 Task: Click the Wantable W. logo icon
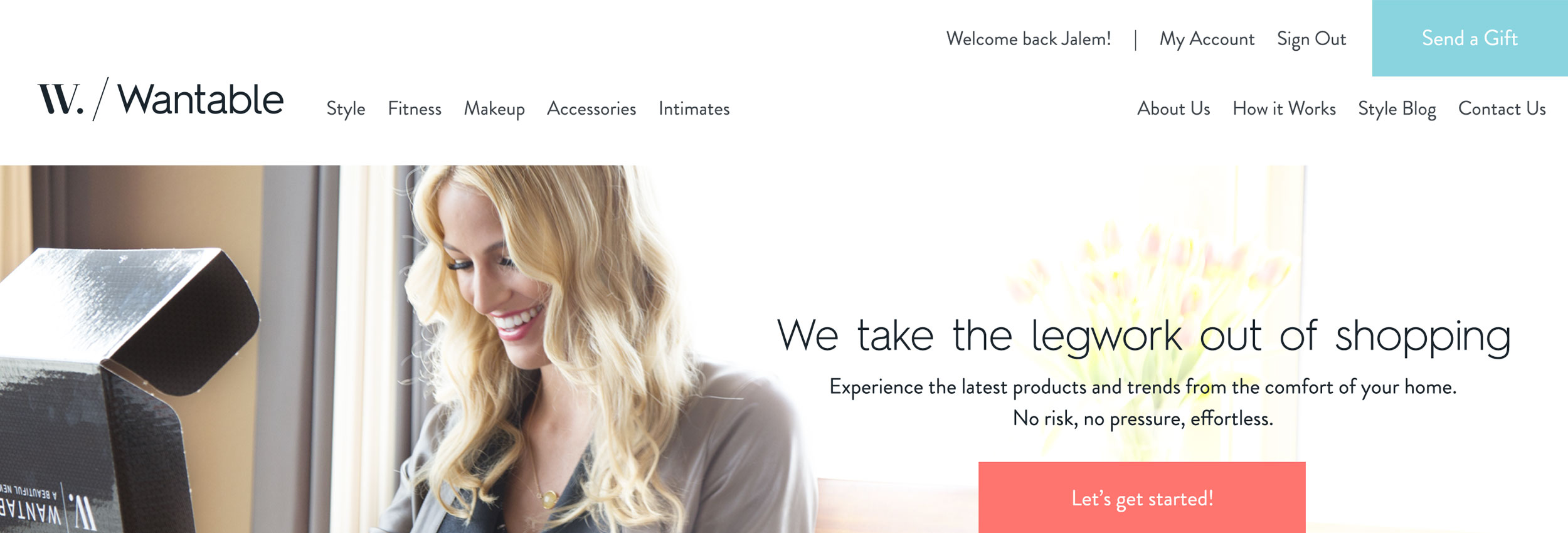(x=61, y=99)
